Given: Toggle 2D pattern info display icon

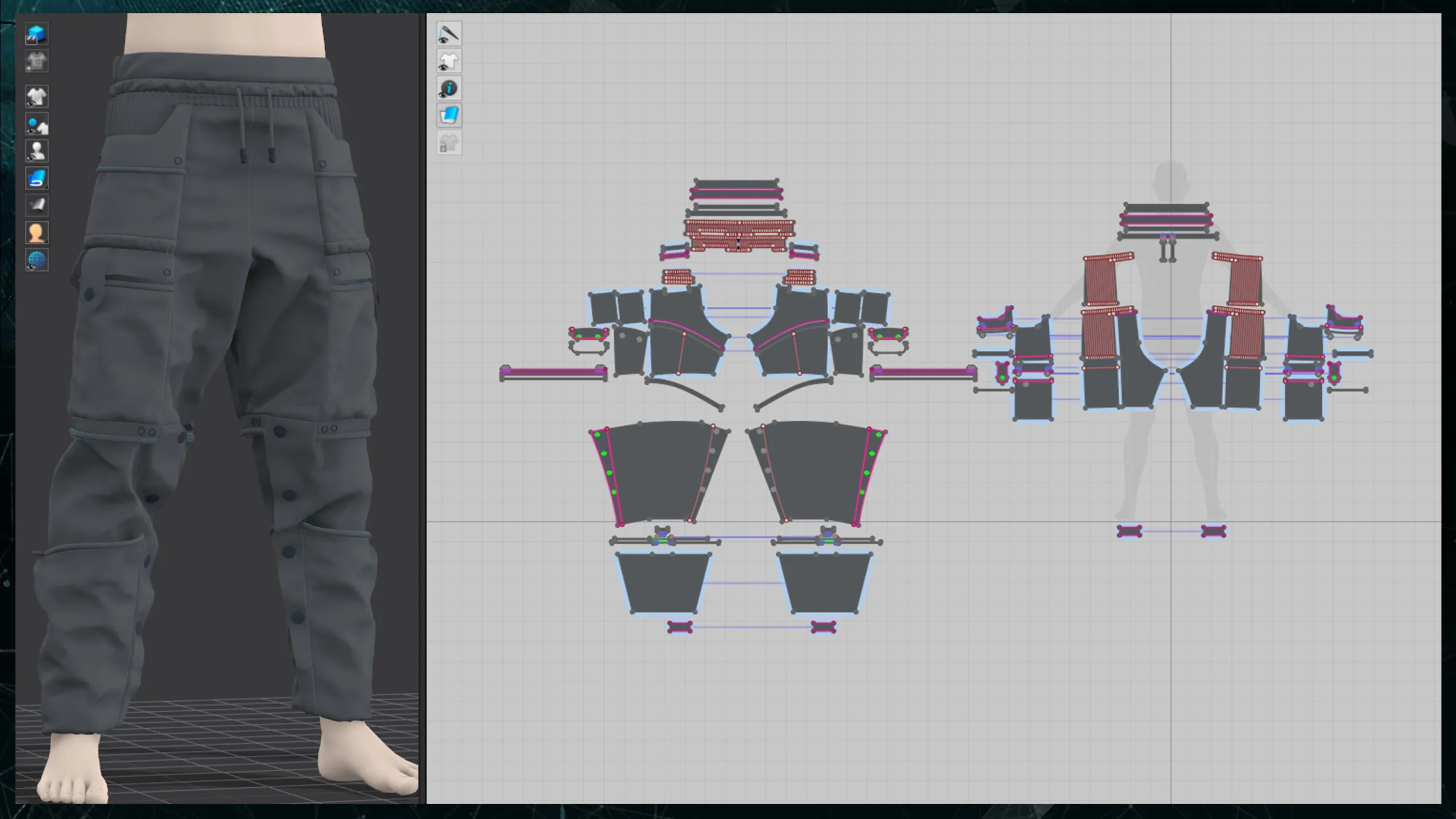Looking at the screenshot, I should tap(449, 89).
